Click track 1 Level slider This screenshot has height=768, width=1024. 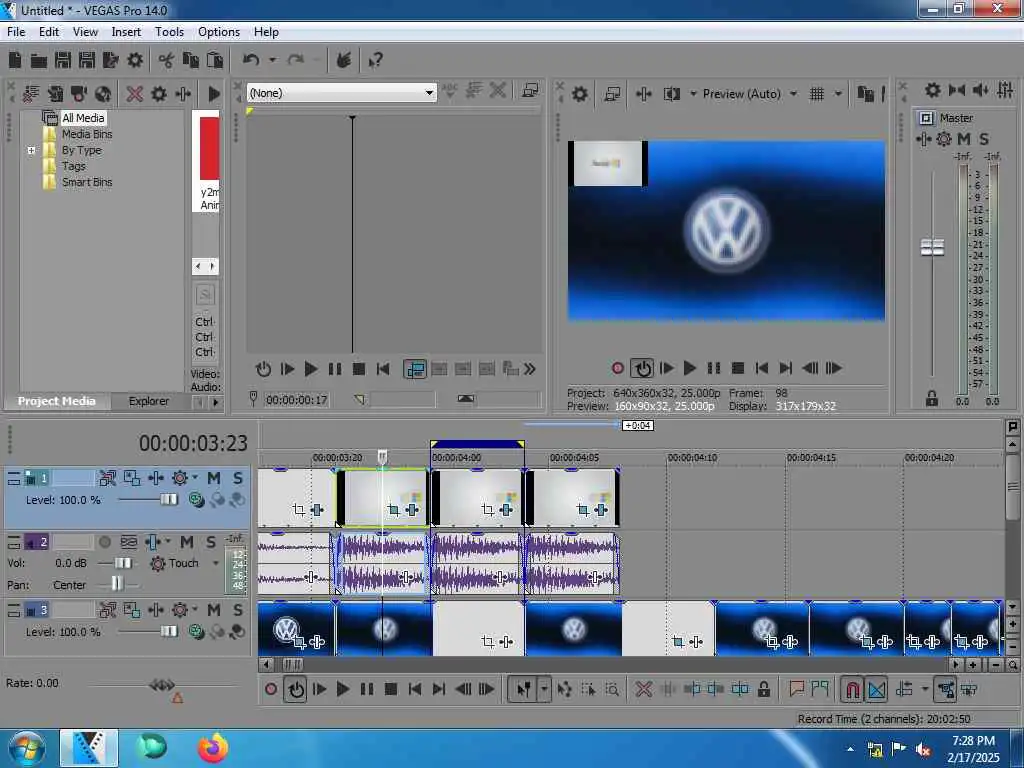tap(168, 500)
